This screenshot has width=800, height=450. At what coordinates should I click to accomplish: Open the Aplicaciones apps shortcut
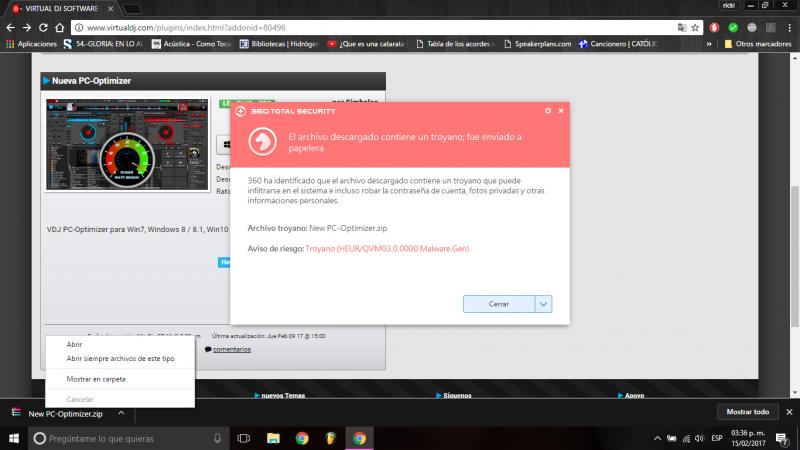click(31, 44)
